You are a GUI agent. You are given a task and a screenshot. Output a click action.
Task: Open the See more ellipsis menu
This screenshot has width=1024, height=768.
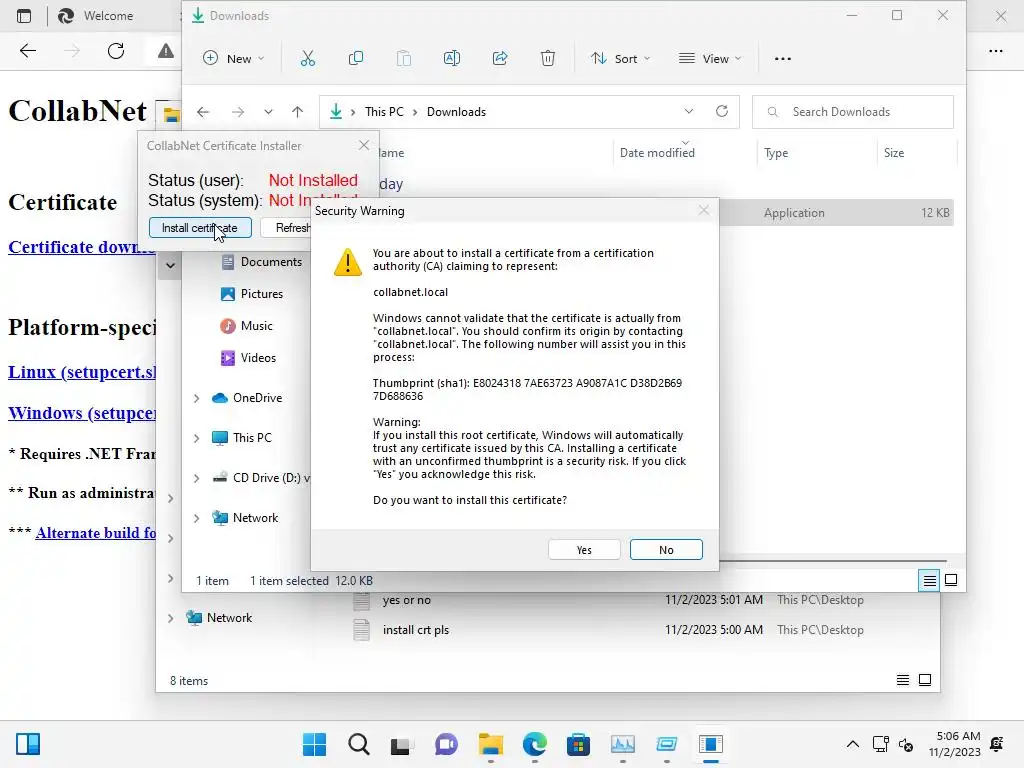782,59
